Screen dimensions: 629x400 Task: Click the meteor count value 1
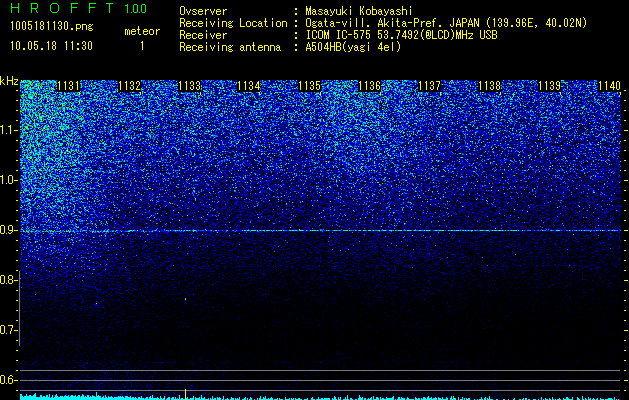pos(142,46)
